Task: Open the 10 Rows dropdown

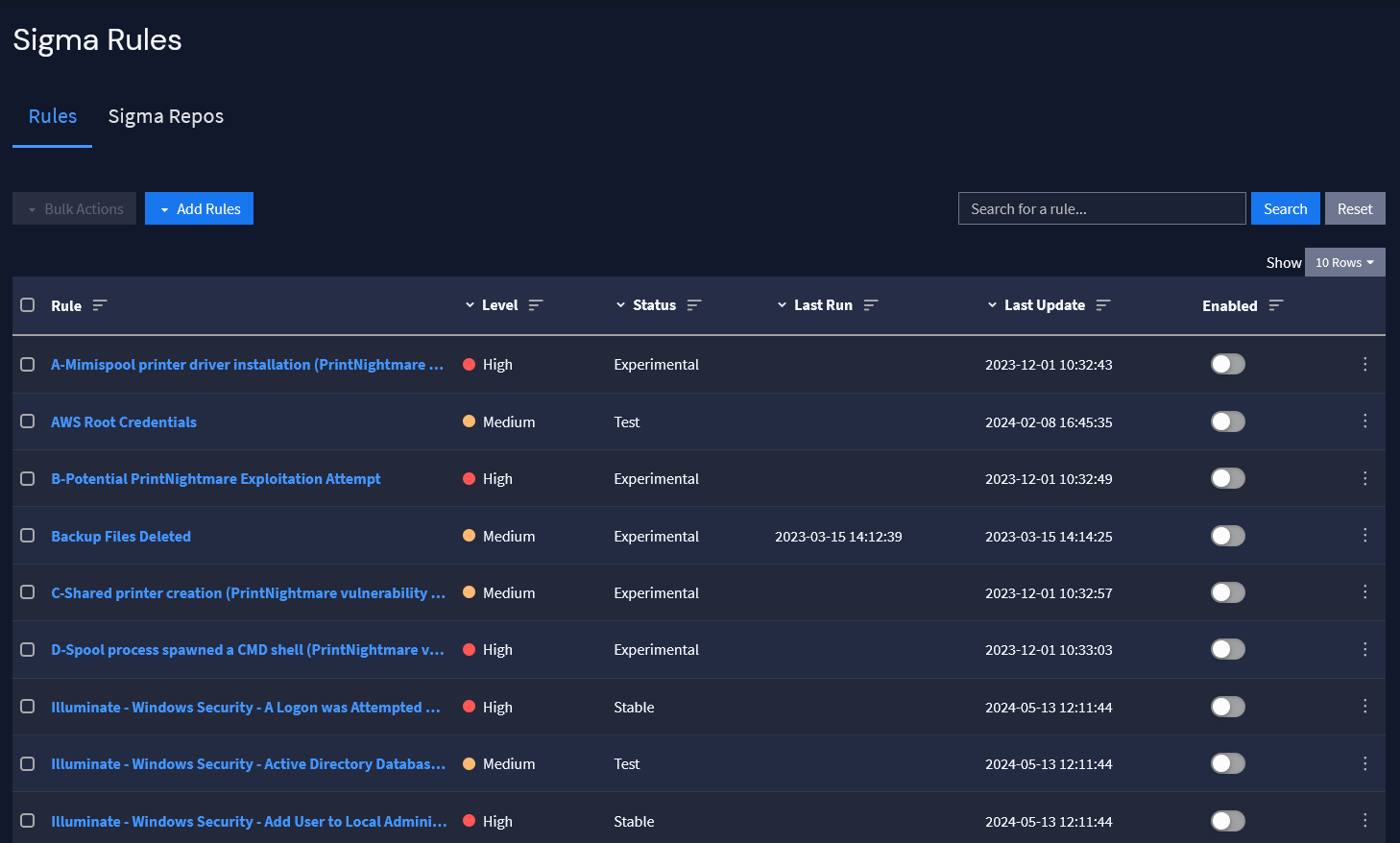Action: click(1344, 262)
